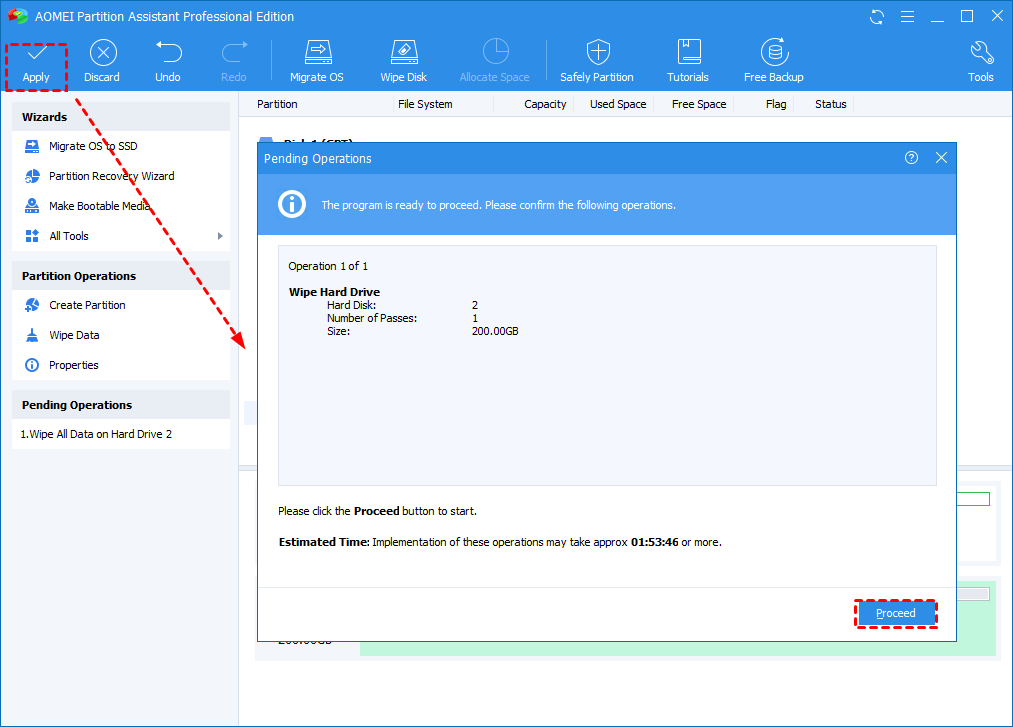Screen dimensions: 1013x727
Task: Click the Proceed button
Action: click(x=895, y=613)
